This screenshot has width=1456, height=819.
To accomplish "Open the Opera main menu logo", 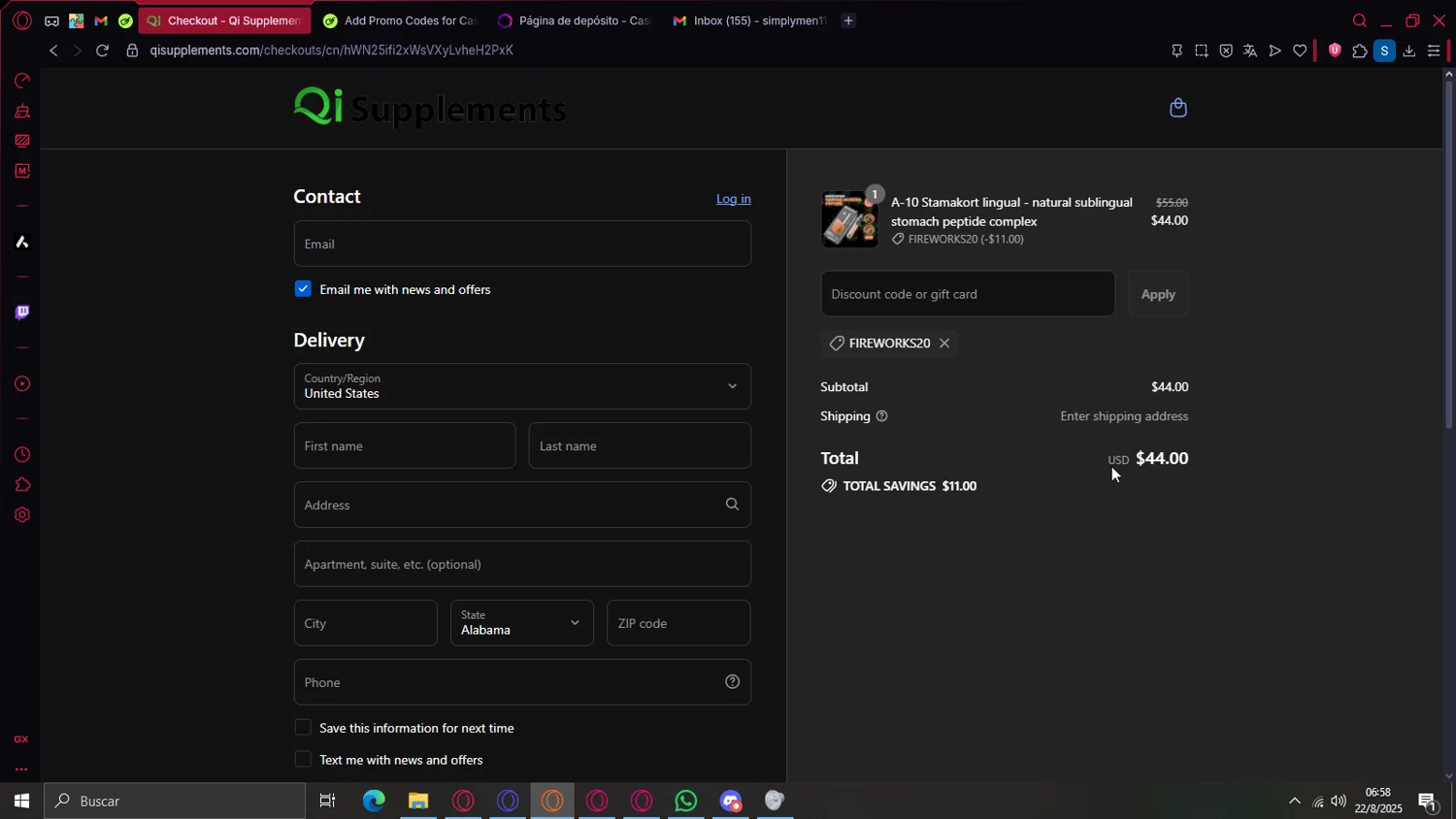I will coord(21,20).
